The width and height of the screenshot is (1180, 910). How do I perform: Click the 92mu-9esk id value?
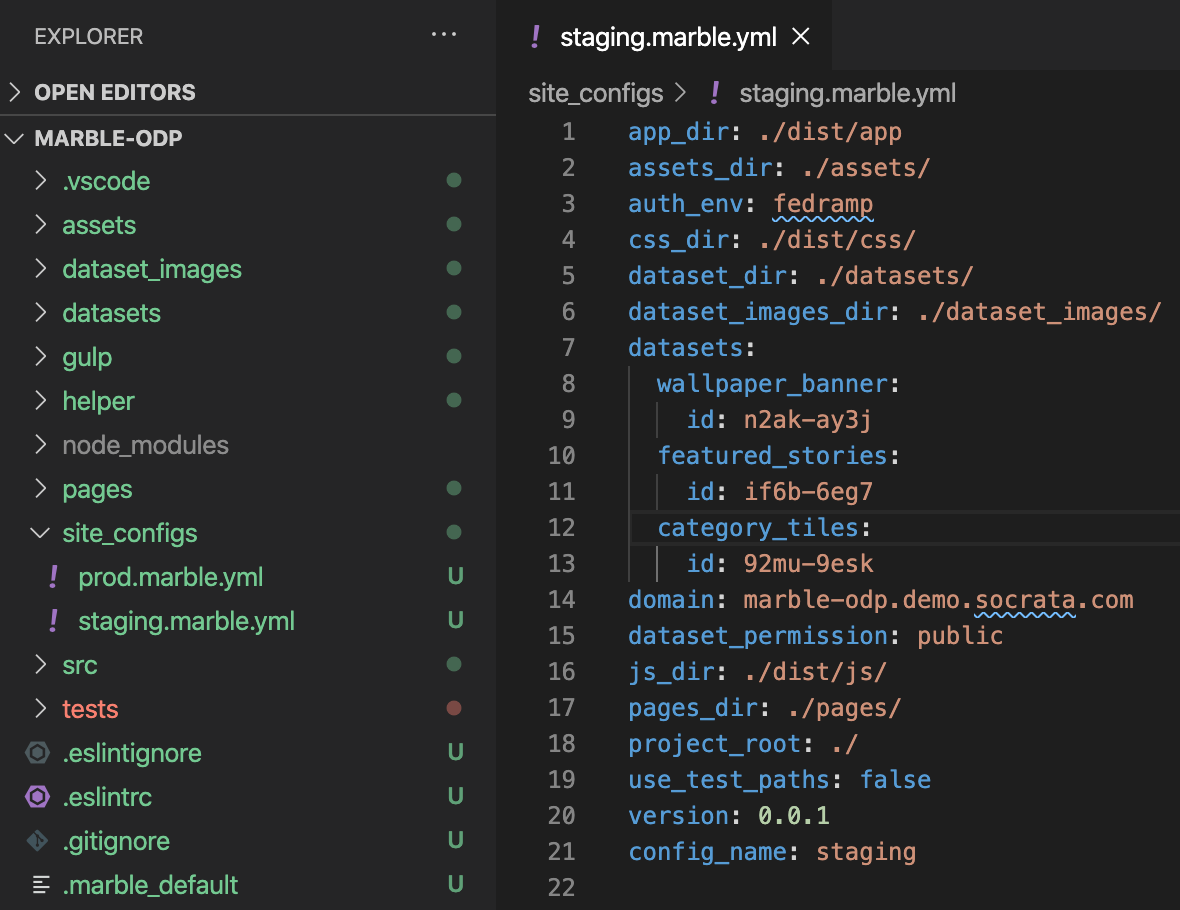[x=808, y=564]
